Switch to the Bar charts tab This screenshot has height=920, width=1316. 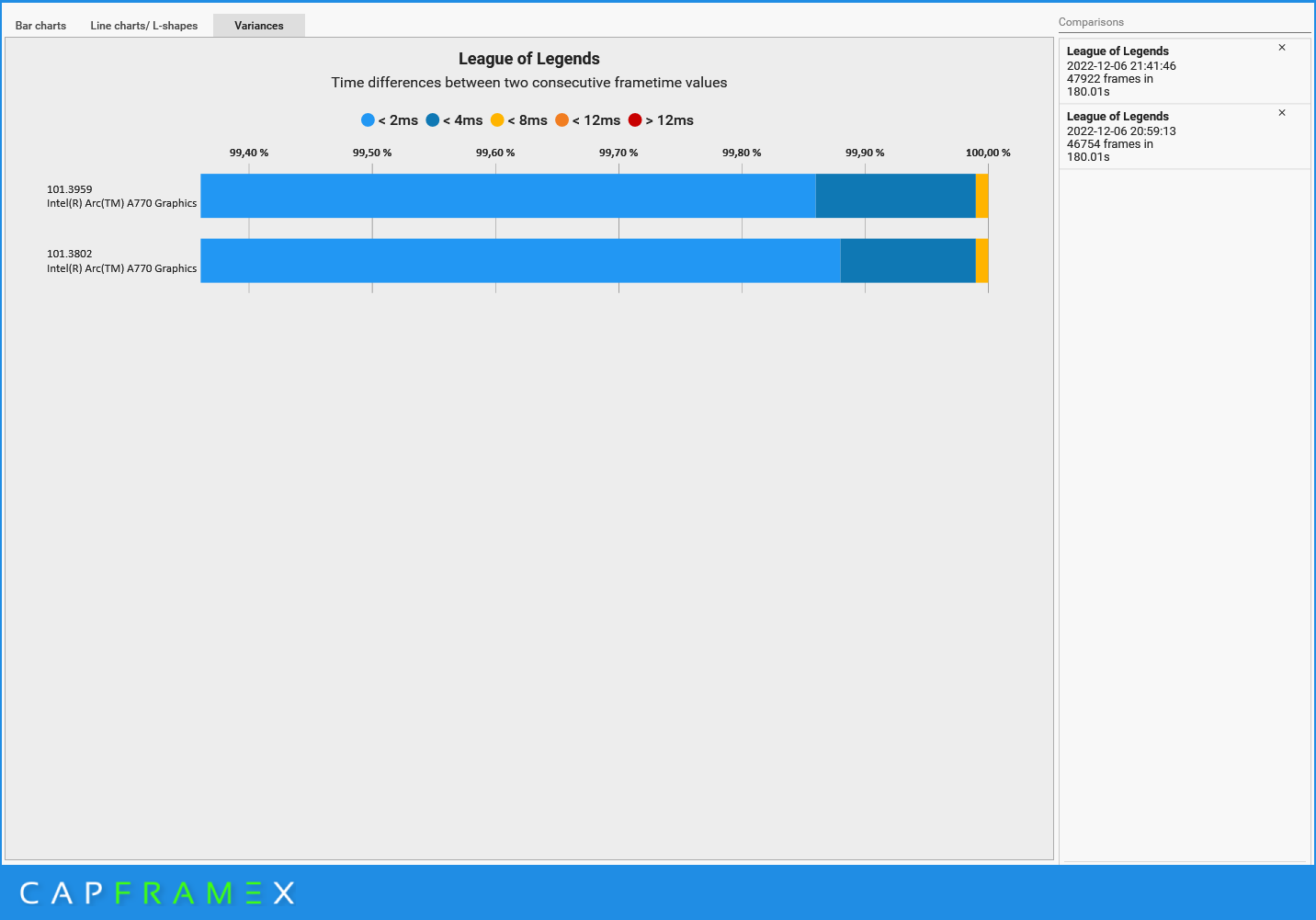tap(40, 26)
